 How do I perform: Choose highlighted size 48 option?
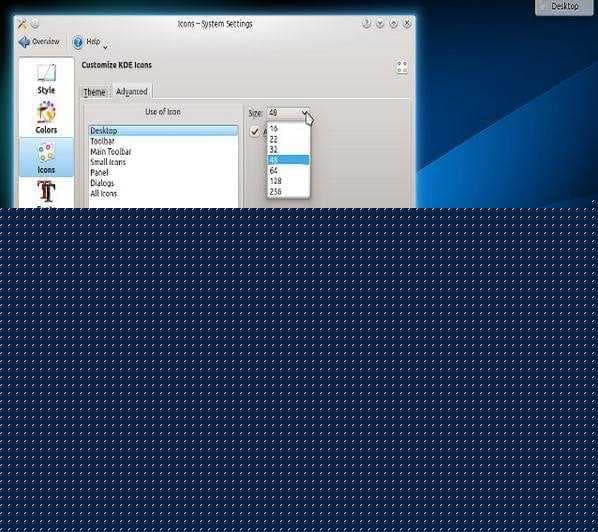(288, 160)
